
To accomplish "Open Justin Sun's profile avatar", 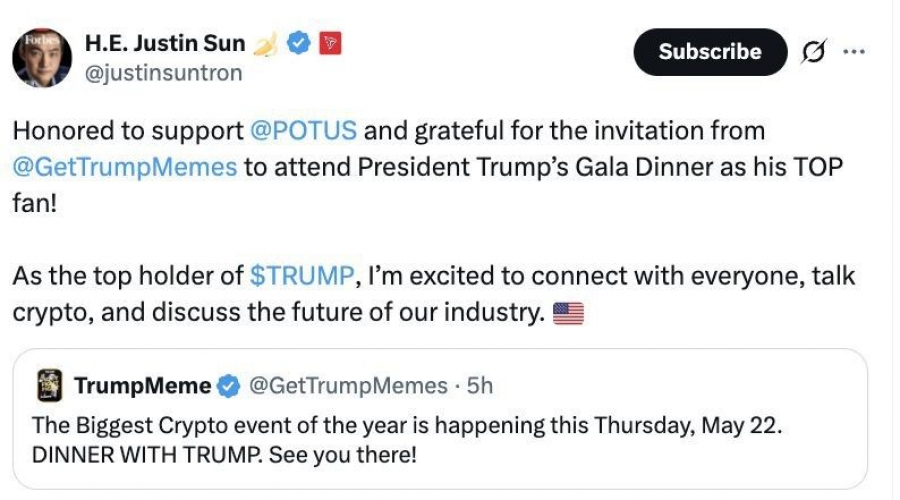I will tap(42, 57).
